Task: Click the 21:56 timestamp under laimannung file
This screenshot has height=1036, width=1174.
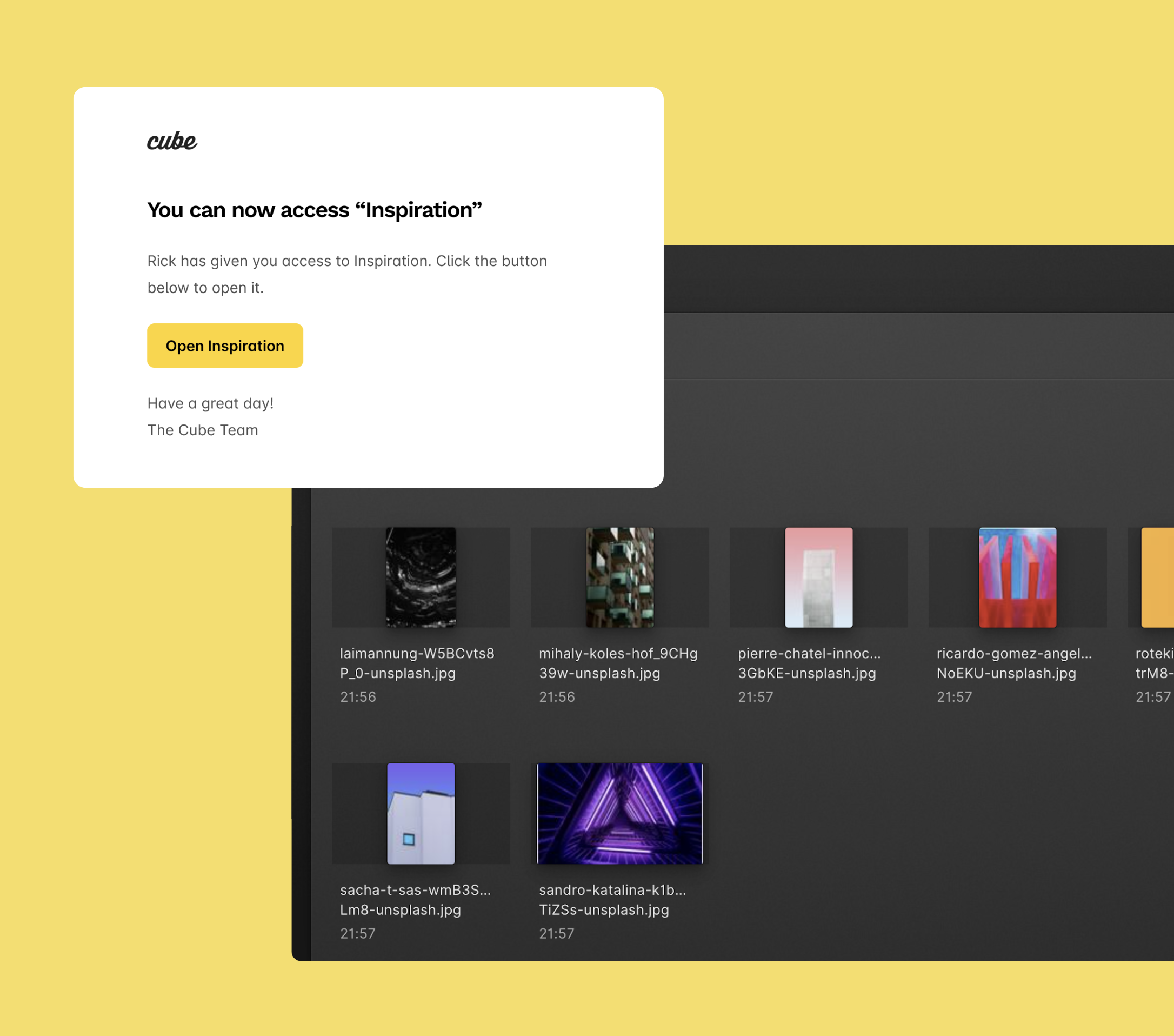Action: pos(358,696)
